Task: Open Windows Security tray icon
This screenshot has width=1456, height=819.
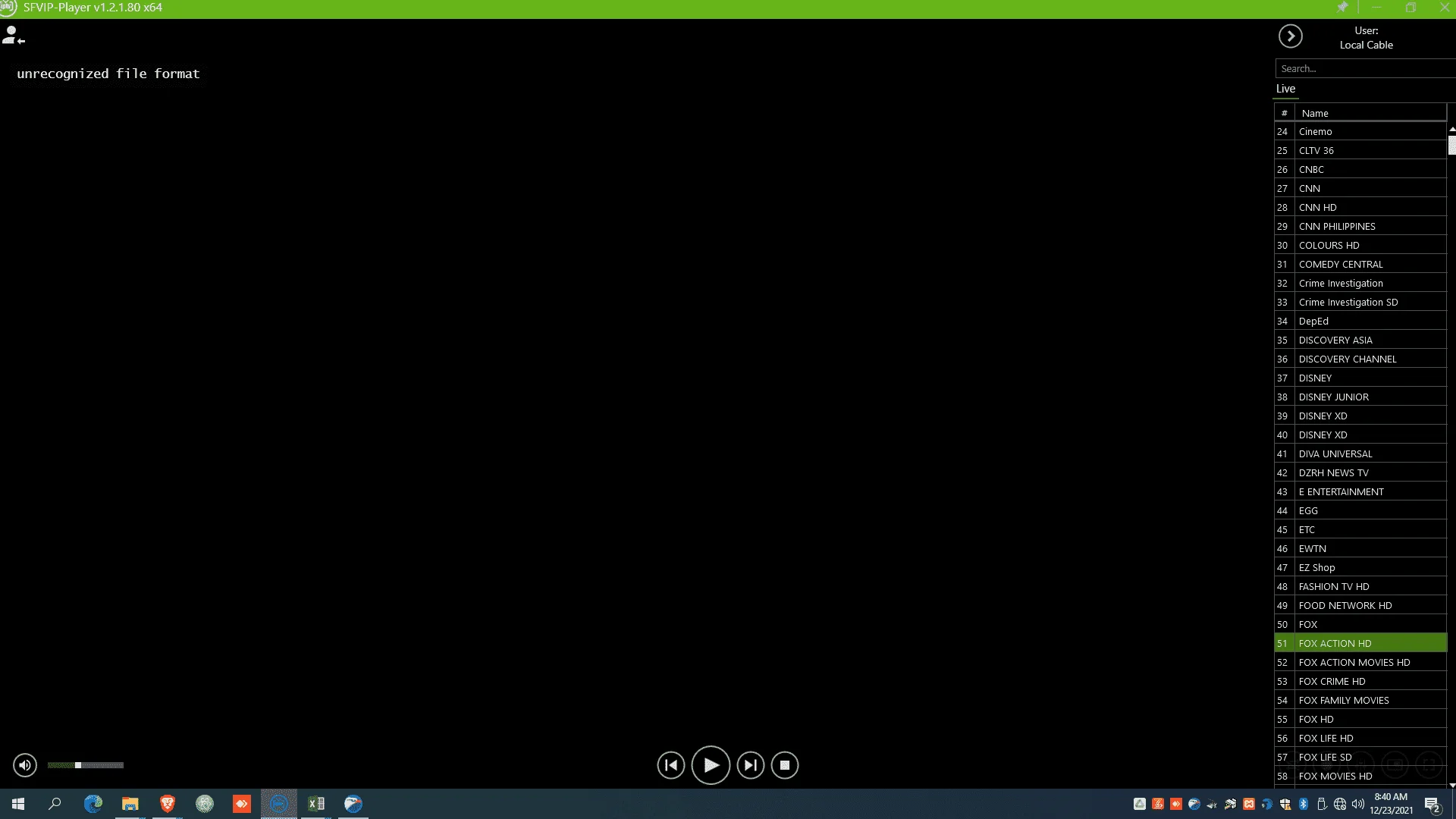Action: click(x=1285, y=804)
